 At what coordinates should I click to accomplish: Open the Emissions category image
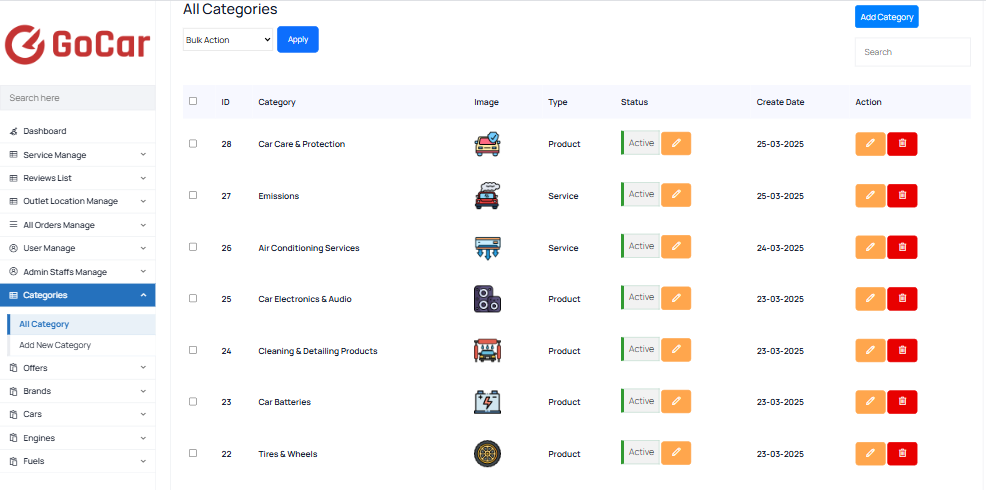point(487,196)
